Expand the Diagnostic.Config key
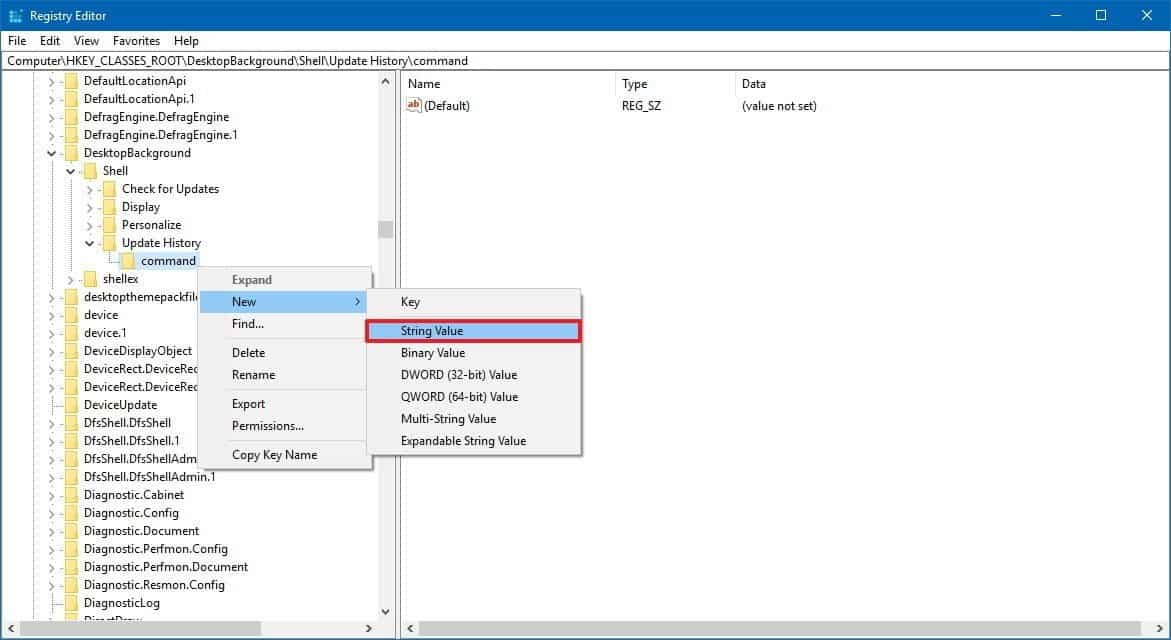This screenshot has height=640, width=1171. tap(52, 513)
